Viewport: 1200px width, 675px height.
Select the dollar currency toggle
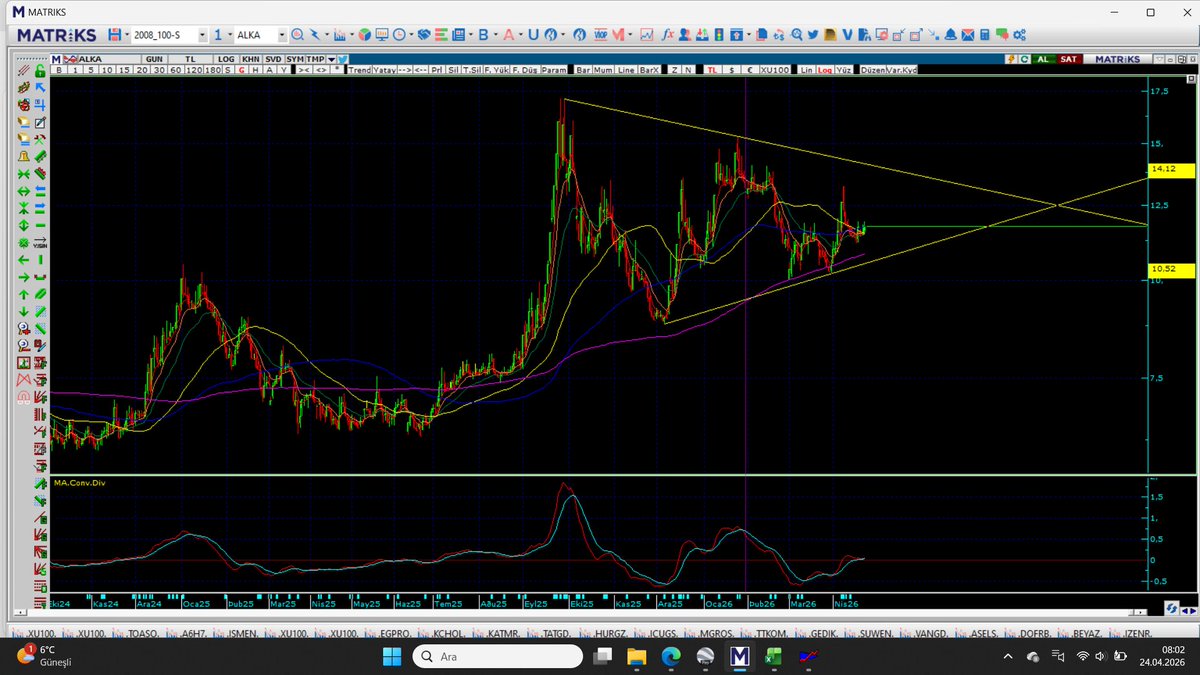click(x=731, y=70)
